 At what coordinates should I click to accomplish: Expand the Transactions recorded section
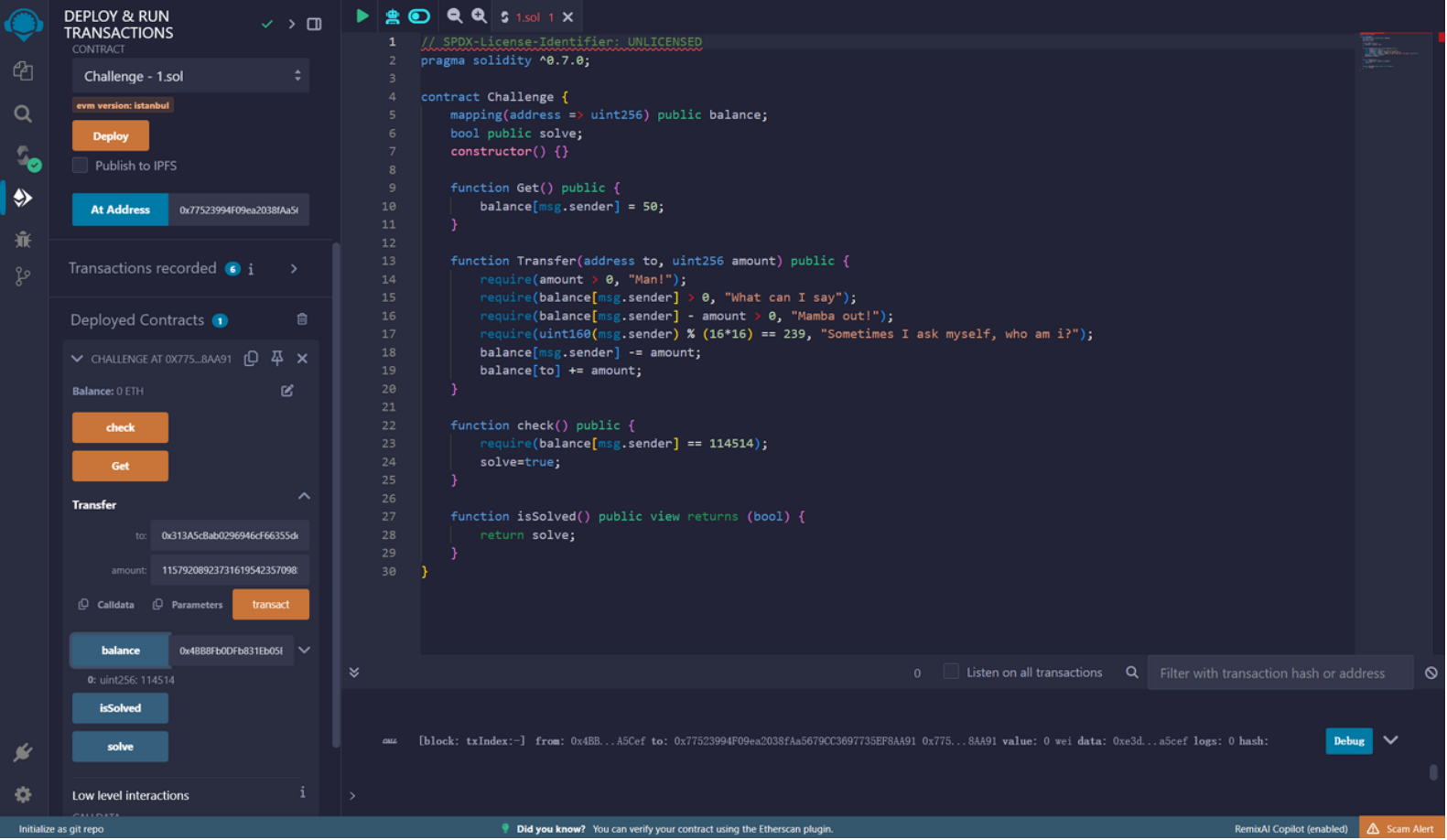294,269
